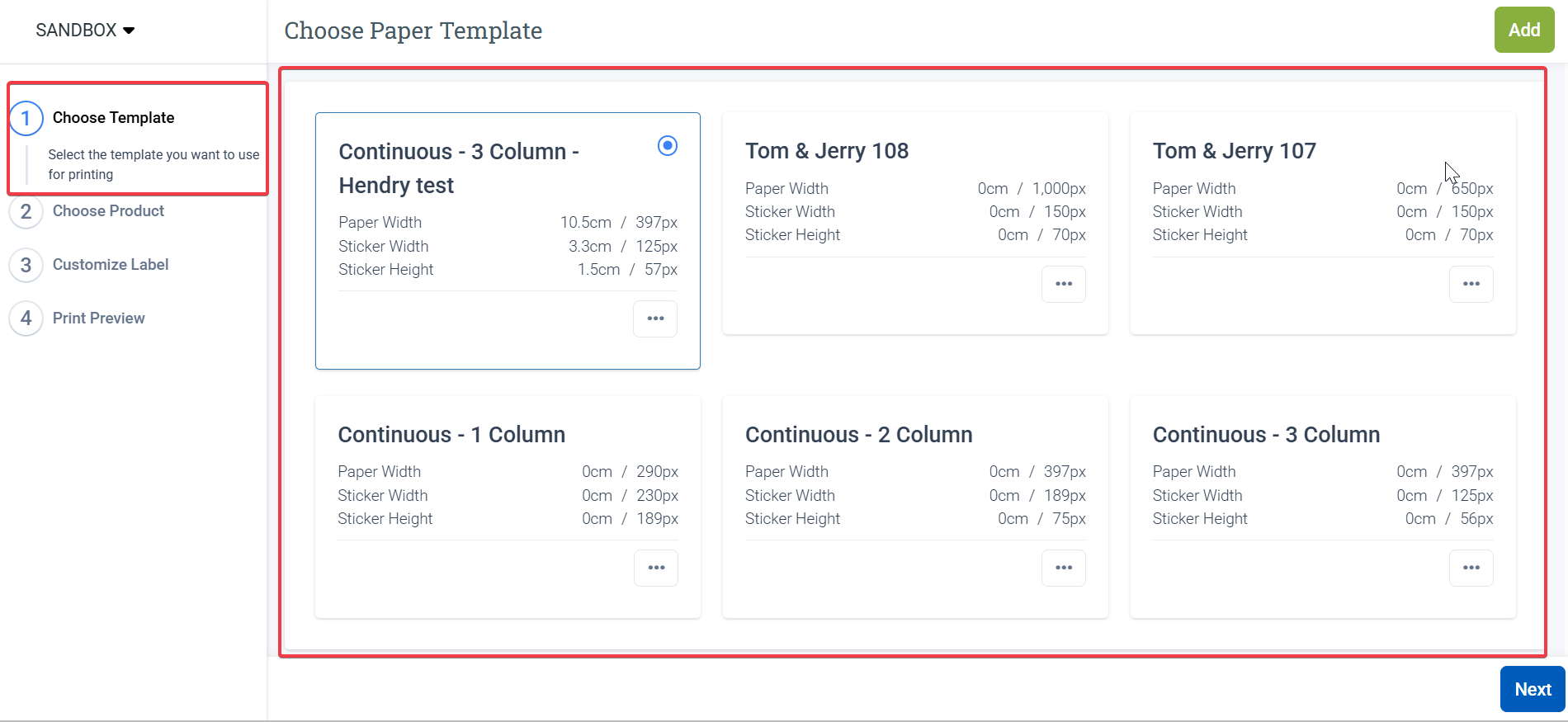The image size is (1568, 722).
Task: Go to Print Preview step
Action: click(x=98, y=319)
